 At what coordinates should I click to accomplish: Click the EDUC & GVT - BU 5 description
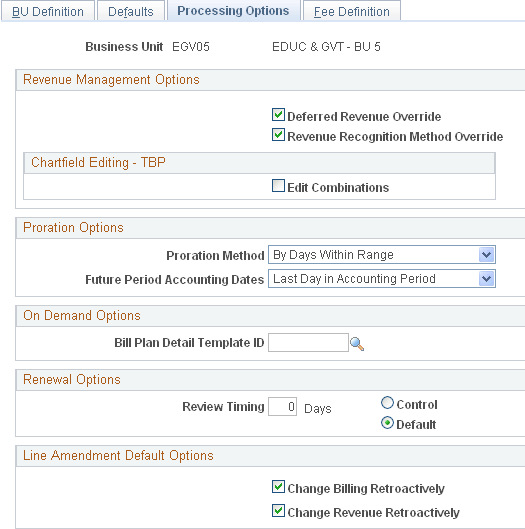tap(326, 47)
